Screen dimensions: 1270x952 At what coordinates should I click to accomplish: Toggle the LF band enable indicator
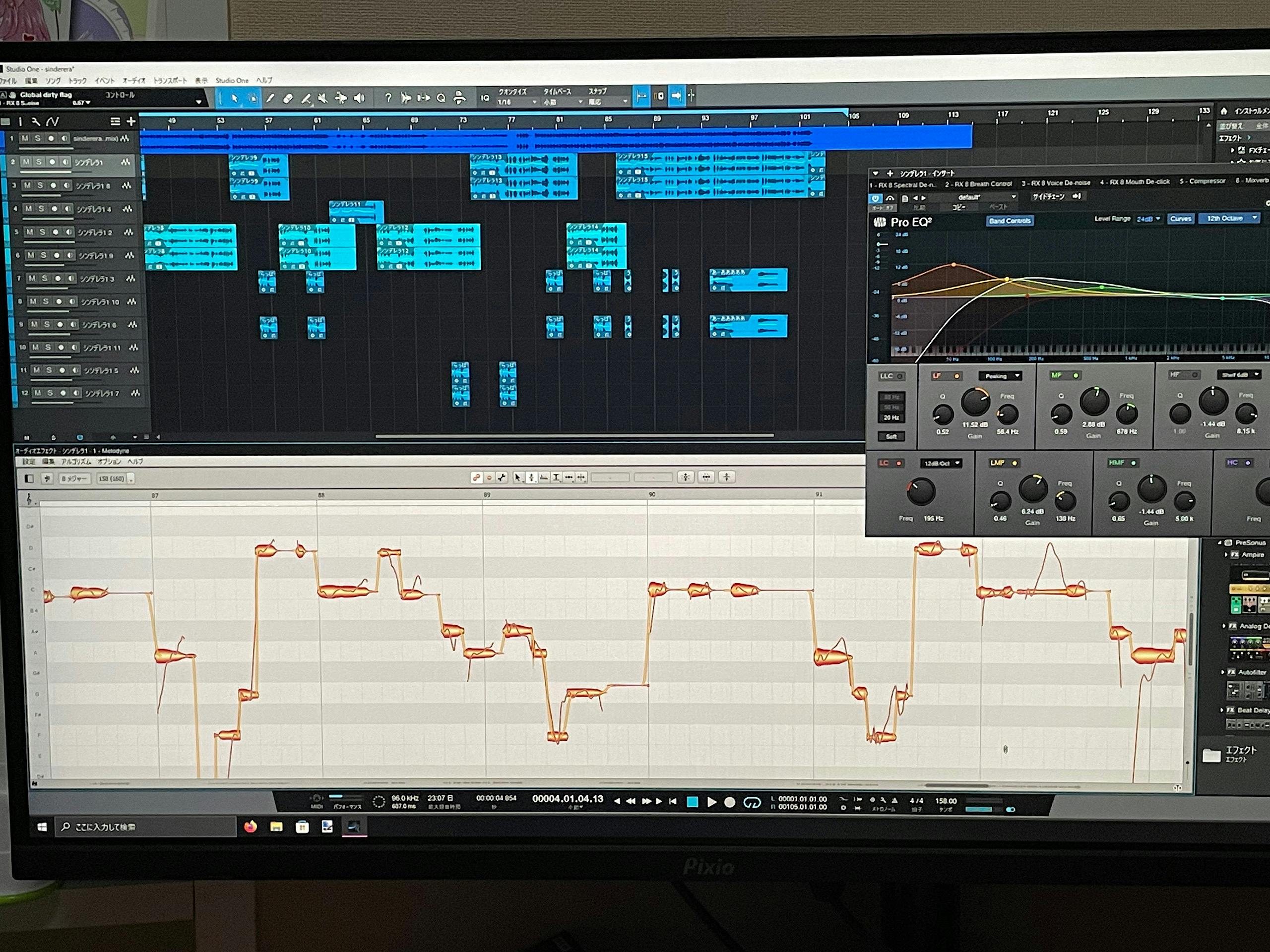coord(956,376)
